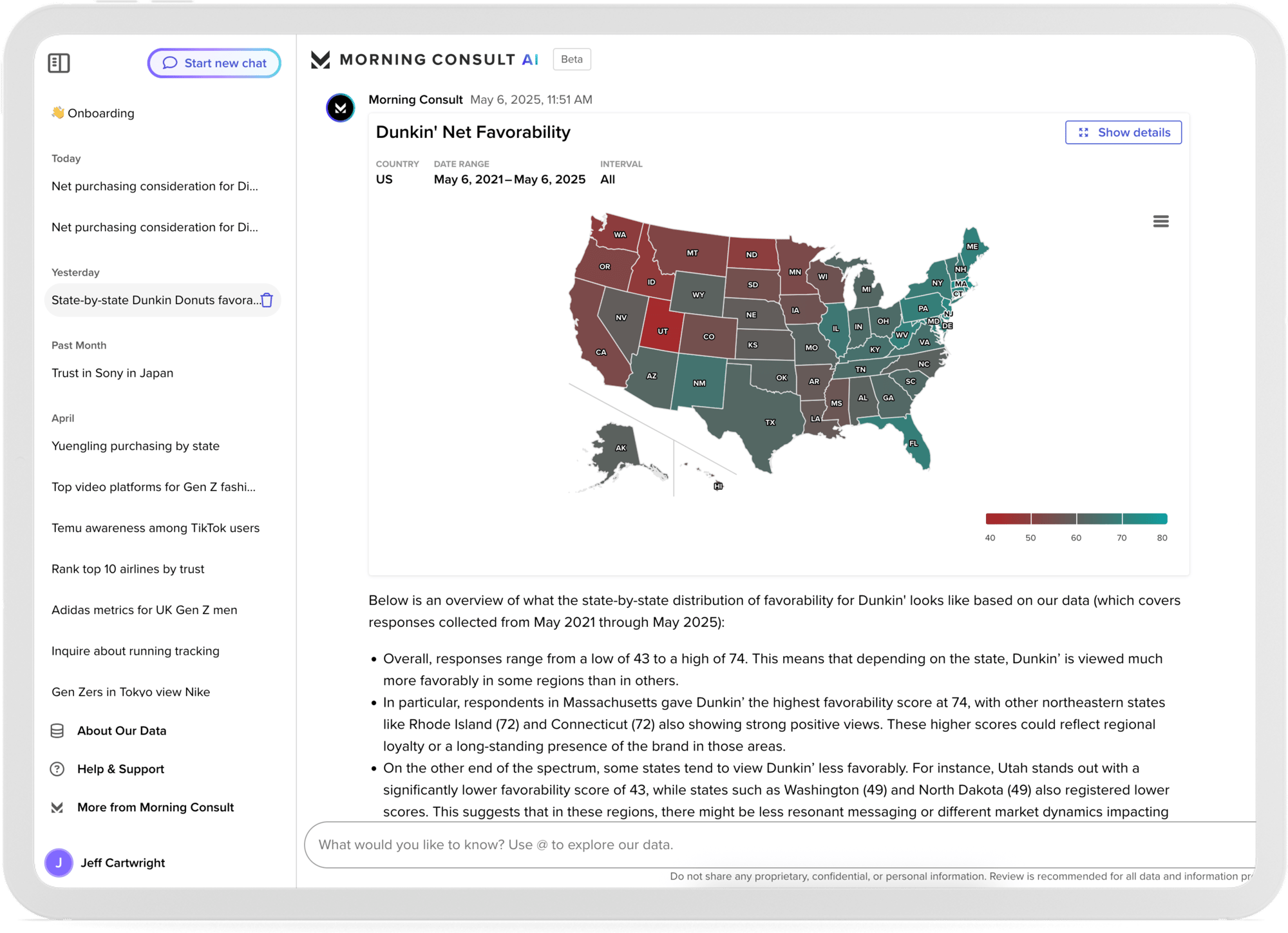Open Yuengling purchasing by state chat

click(135, 446)
